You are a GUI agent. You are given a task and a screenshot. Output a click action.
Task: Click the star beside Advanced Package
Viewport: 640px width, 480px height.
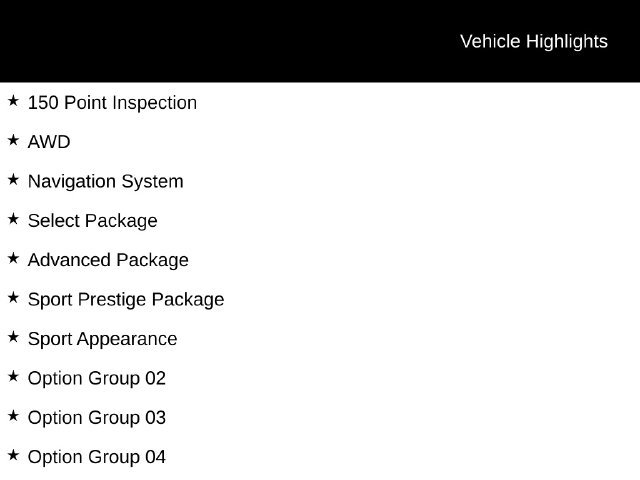pyautogui.click(x=13, y=258)
